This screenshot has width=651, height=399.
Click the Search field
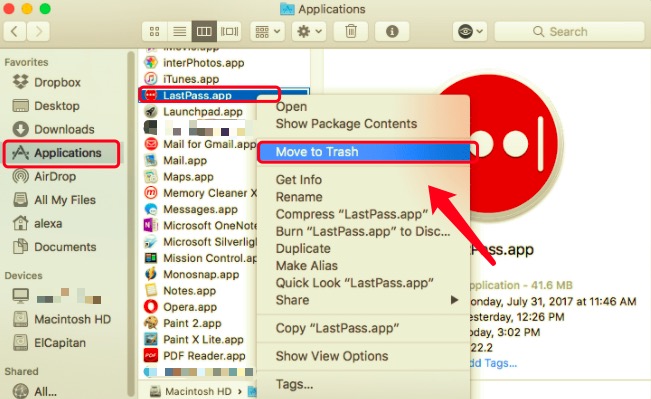569,32
